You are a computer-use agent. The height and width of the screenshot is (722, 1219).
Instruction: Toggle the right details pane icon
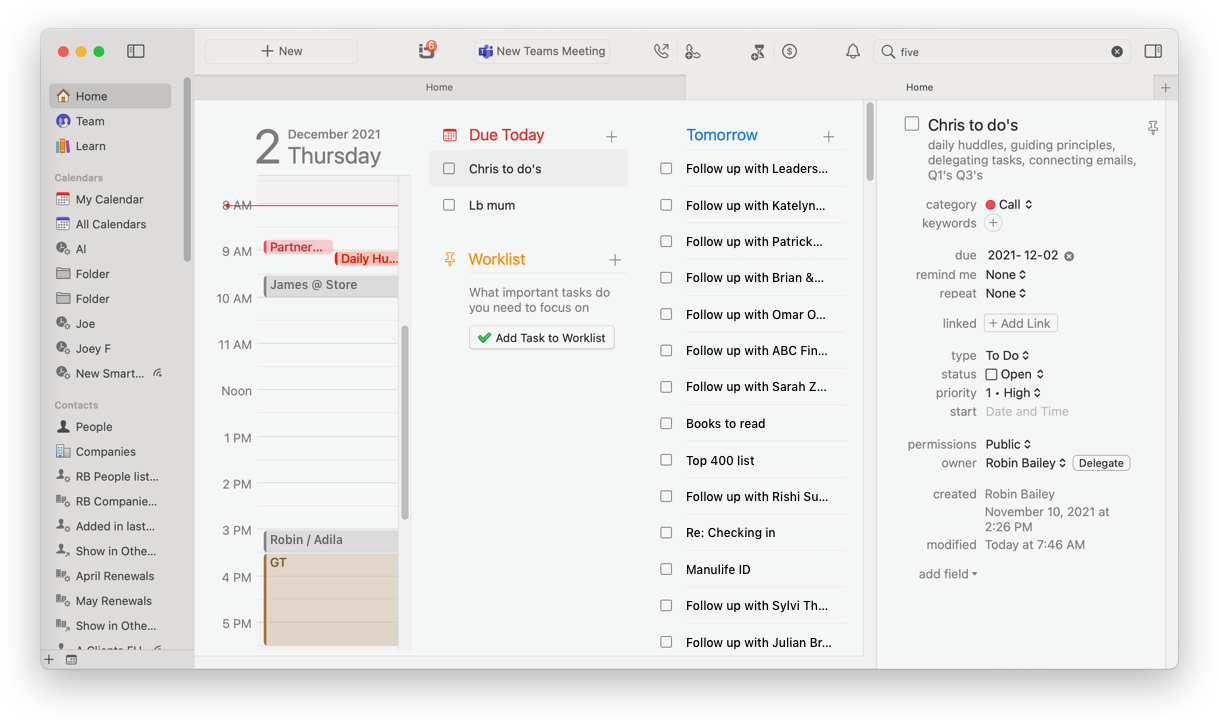point(1153,51)
